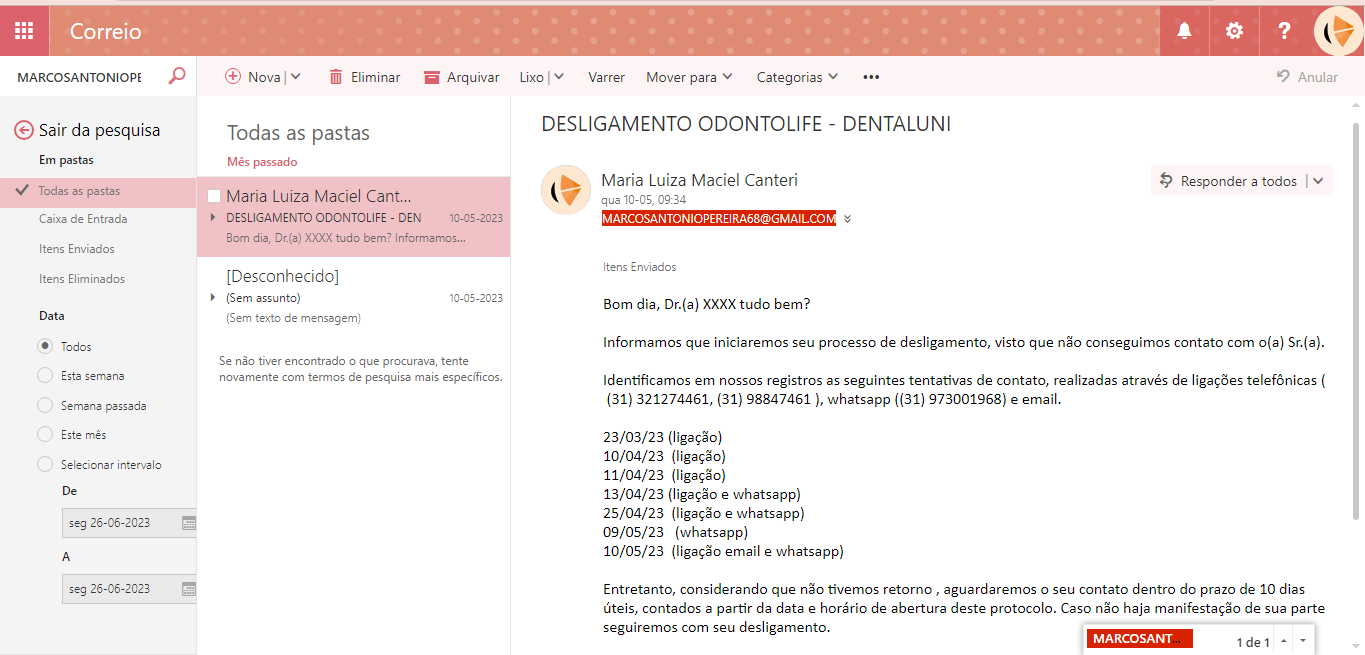Choose the Selecionar intervalo radio button
Image resolution: width=1365 pixels, height=655 pixels.
[45, 464]
